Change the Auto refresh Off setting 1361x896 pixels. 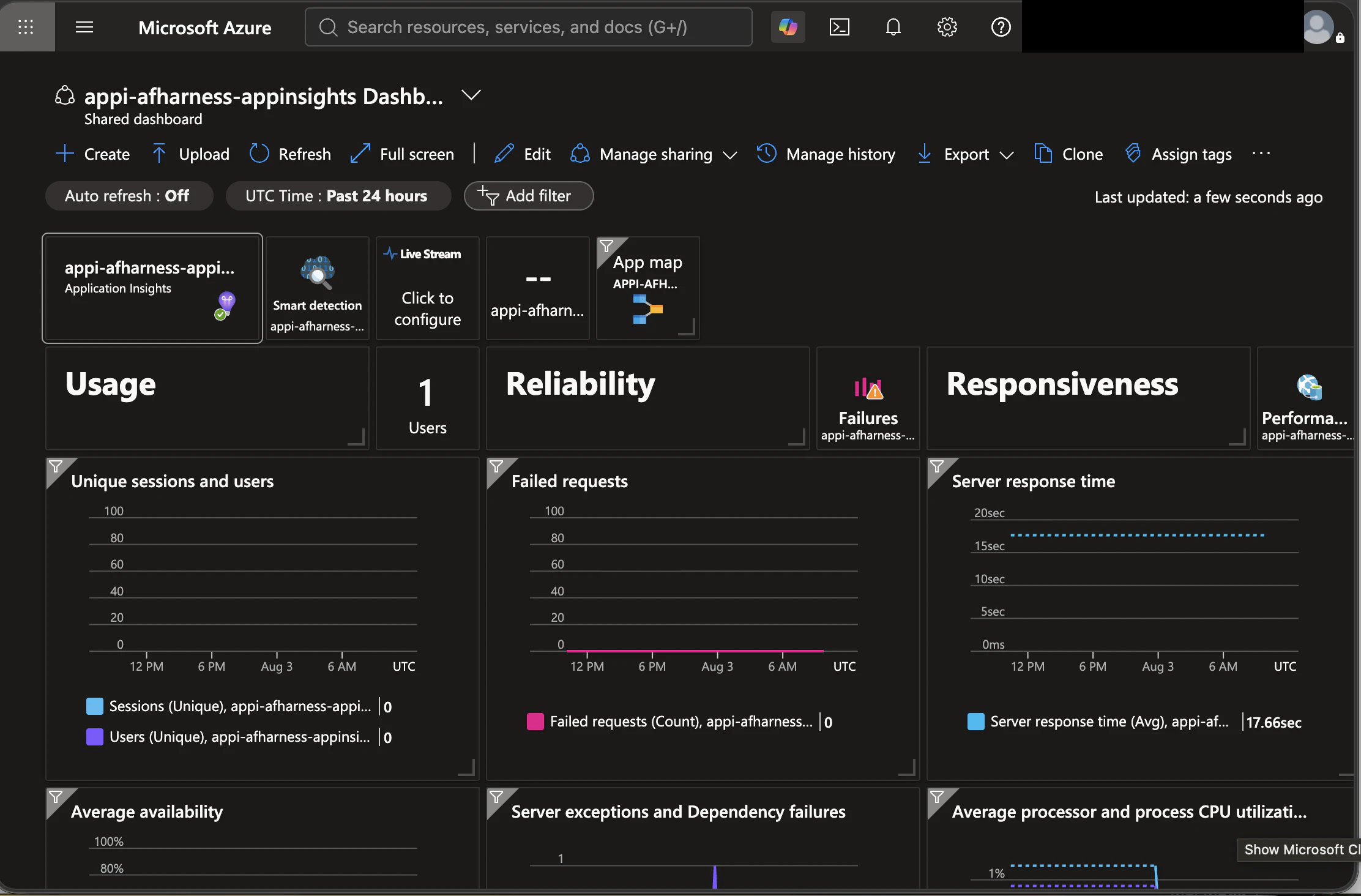point(129,196)
